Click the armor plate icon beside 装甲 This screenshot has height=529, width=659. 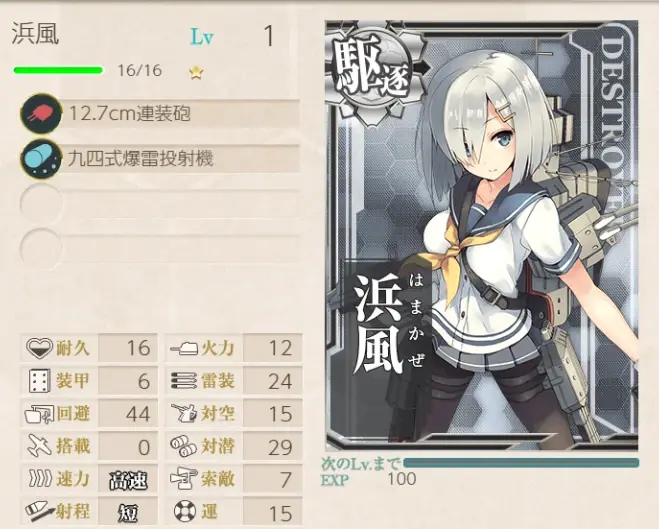pos(40,381)
